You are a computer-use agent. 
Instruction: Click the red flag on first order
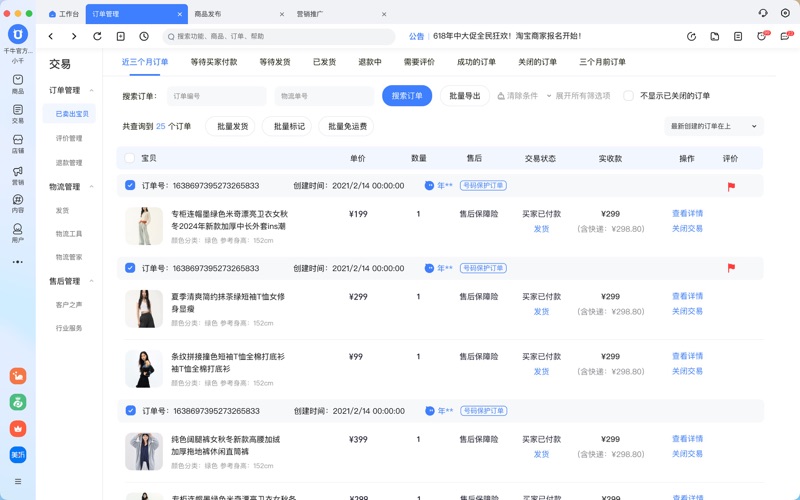[731, 186]
